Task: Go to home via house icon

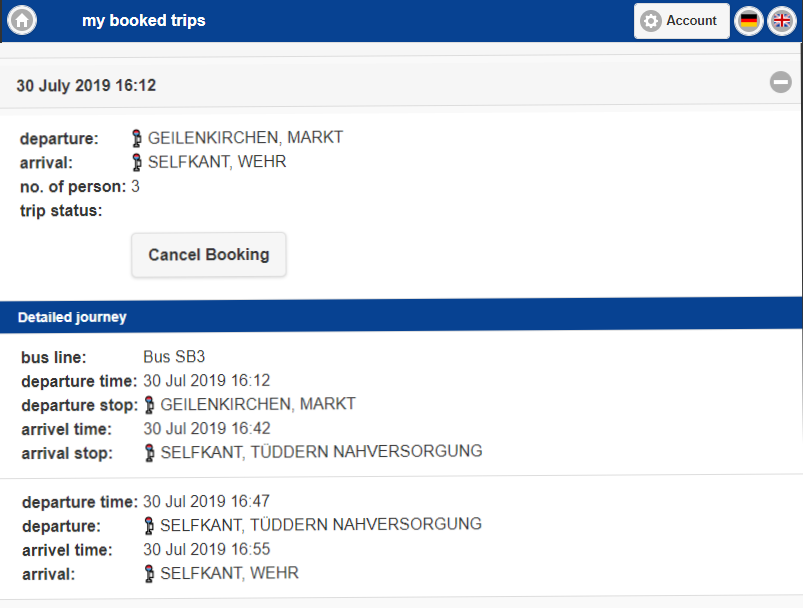Action: (x=22, y=20)
